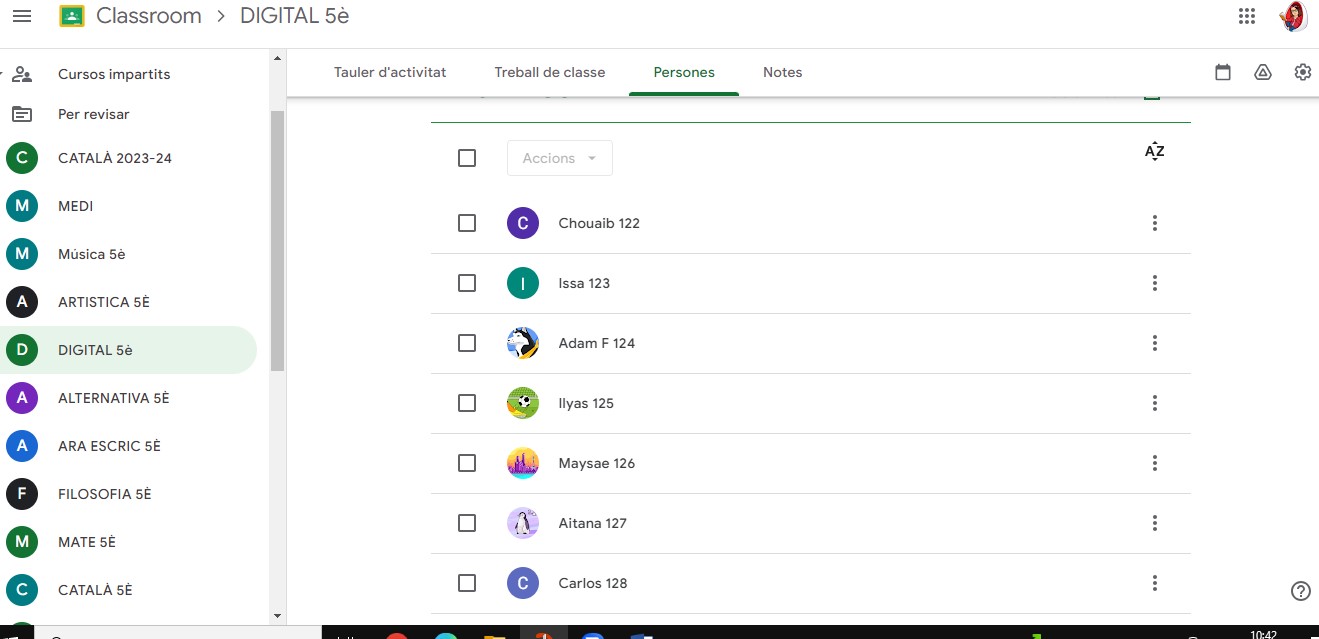The height and width of the screenshot is (639, 1319).
Task: Open the Classroom calendar icon
Action: tap(1222, 71)
